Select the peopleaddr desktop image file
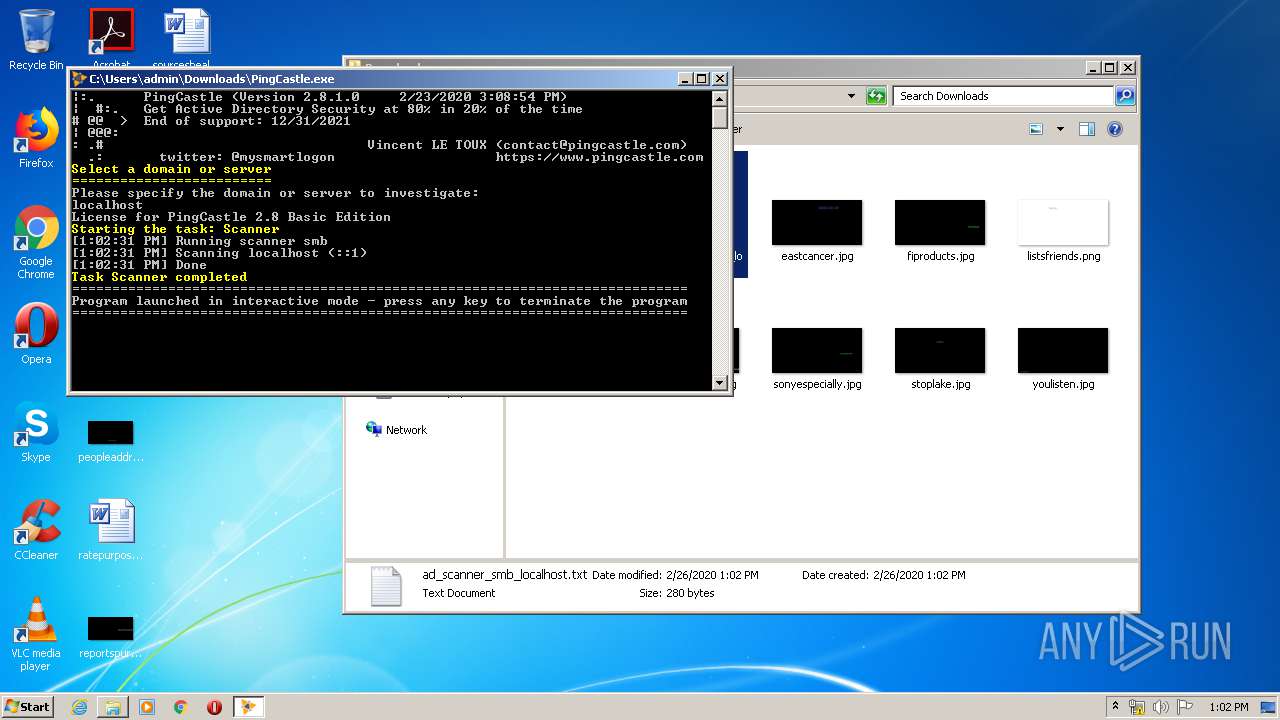The height and width of the screenshot is (720, 1280). [111, 441]
